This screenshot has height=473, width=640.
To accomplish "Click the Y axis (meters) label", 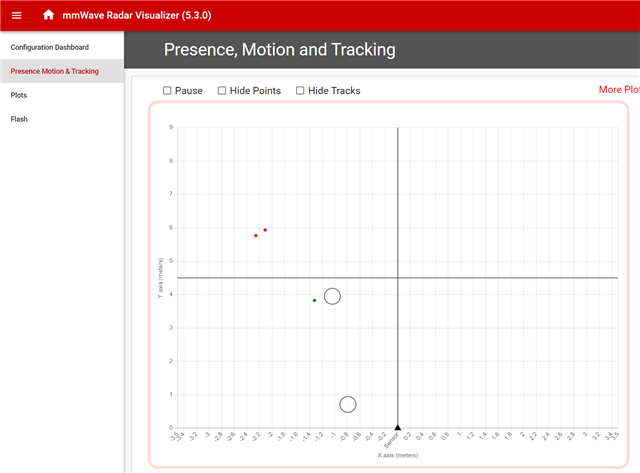I will (x=160, y=278).
